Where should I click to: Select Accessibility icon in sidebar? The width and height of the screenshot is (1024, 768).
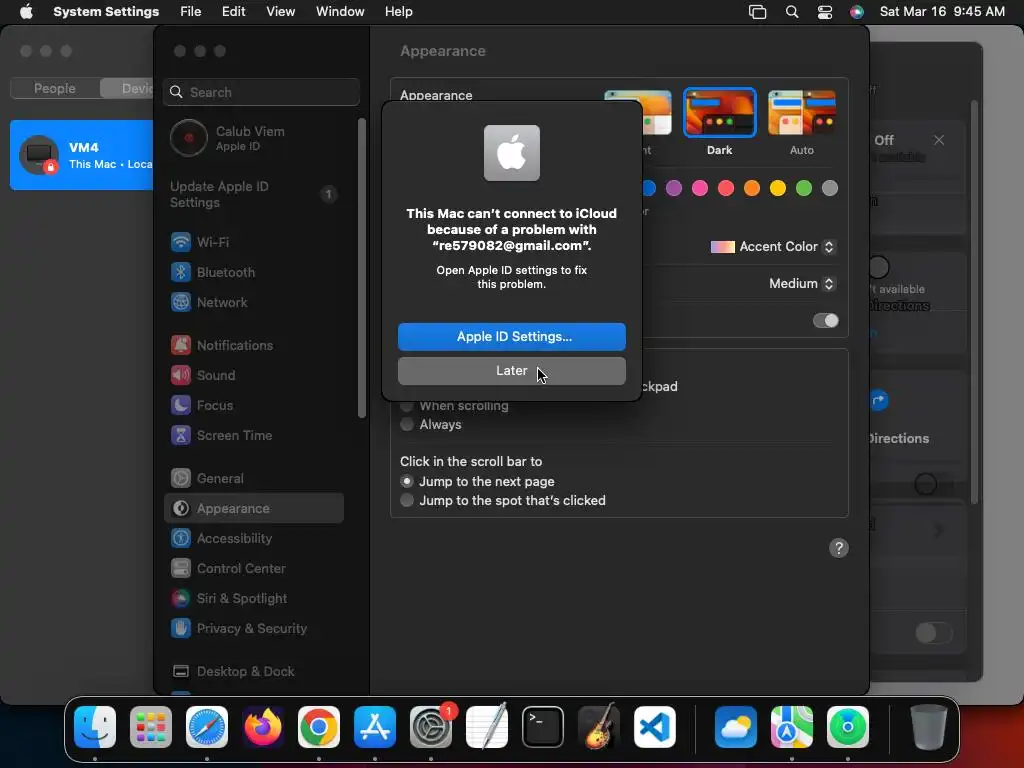181,539
